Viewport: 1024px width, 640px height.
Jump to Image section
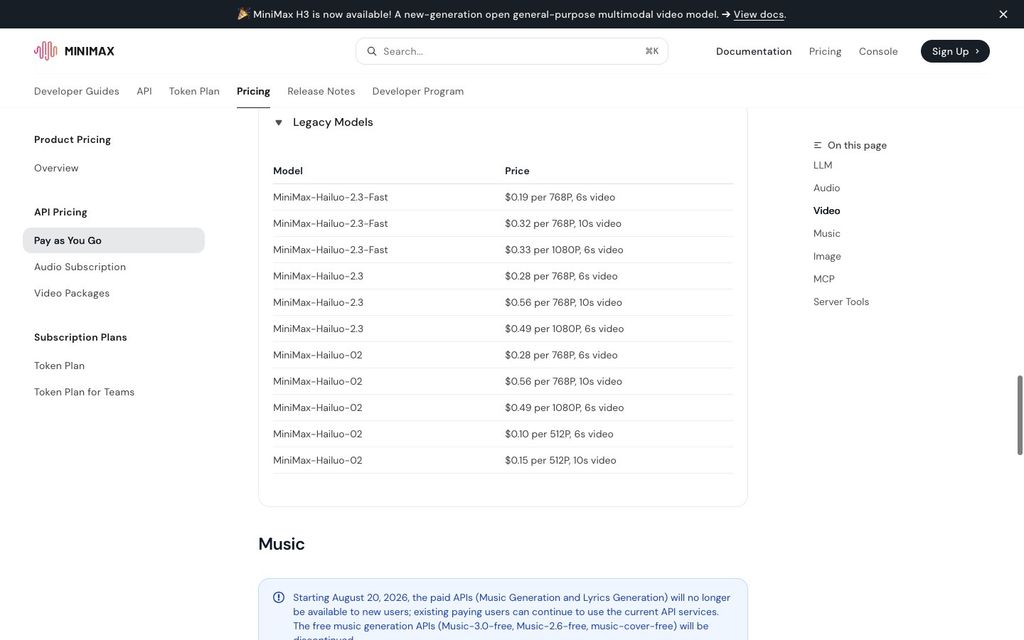pos(827,256)
